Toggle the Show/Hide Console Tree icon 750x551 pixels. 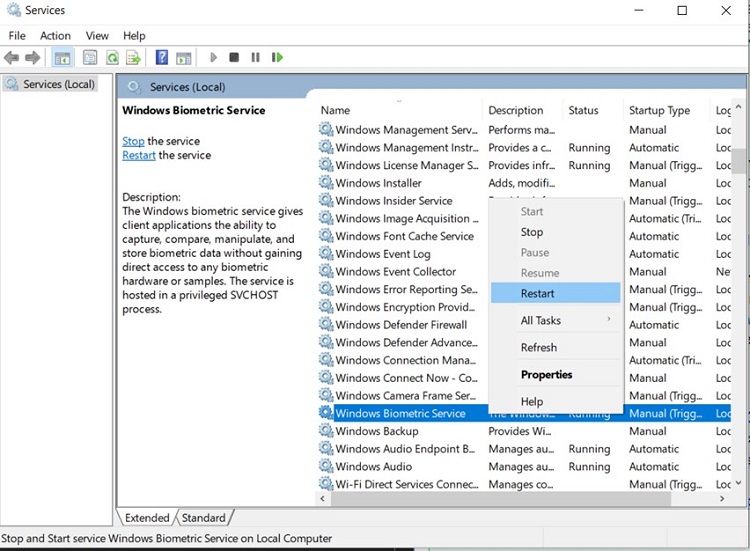tap(62, 58)
